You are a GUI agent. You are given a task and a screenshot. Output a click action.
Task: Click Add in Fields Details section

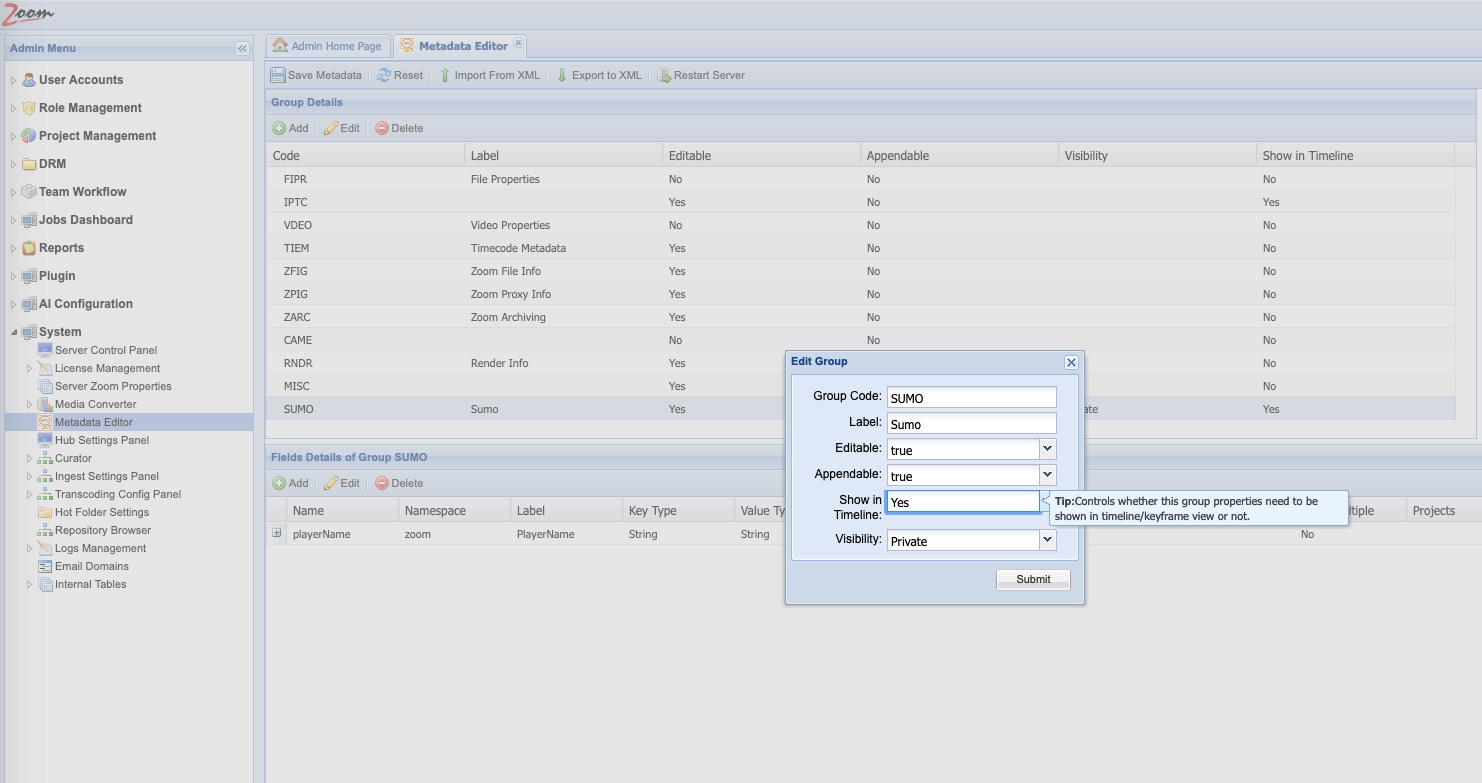pyautogui.click(x=291, y=483)
